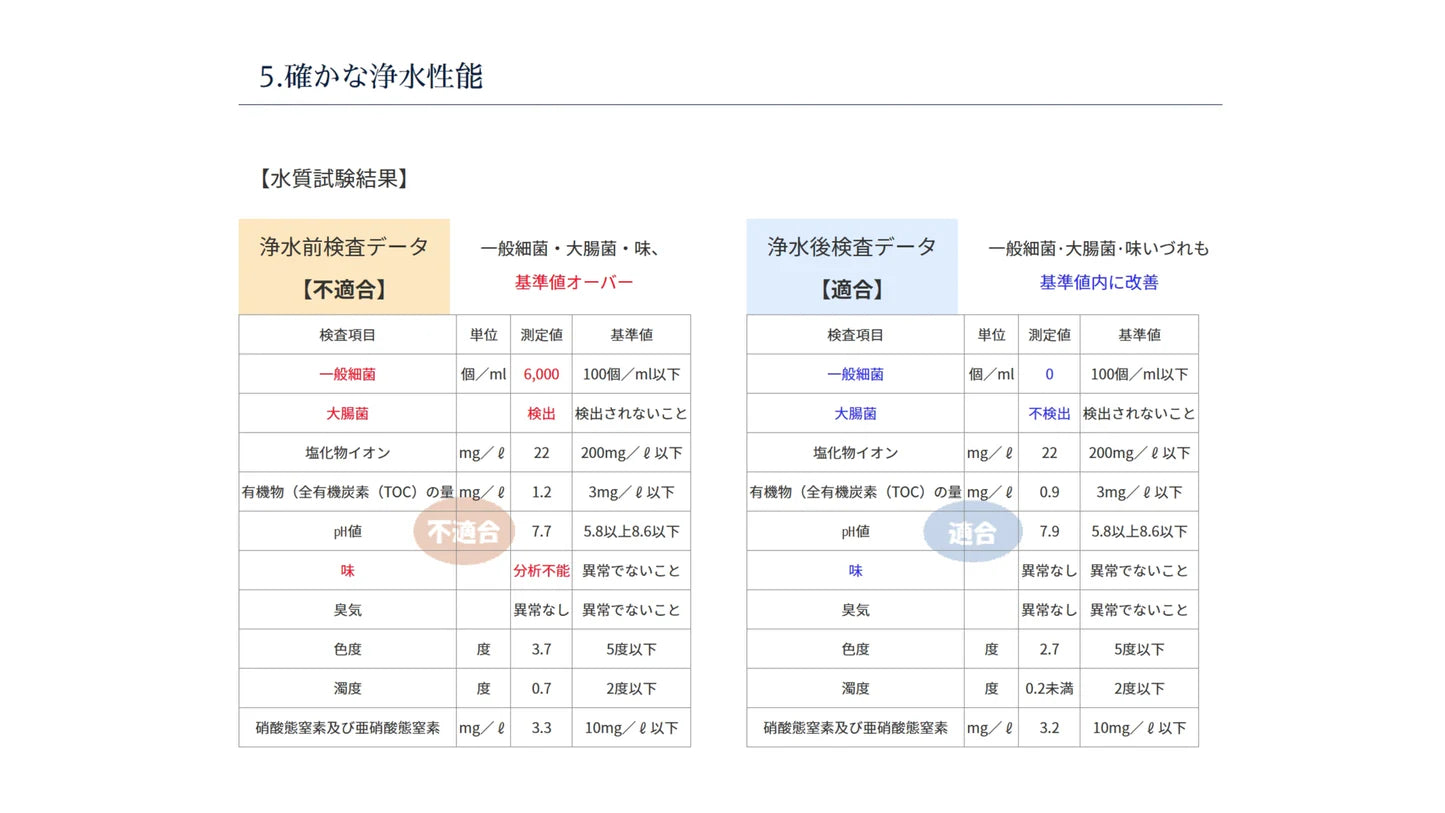Viewport: 1445px width, 813px height.
Task: Select the 0.9 TOC measurement value
Action: click(x=1049, y=492)
